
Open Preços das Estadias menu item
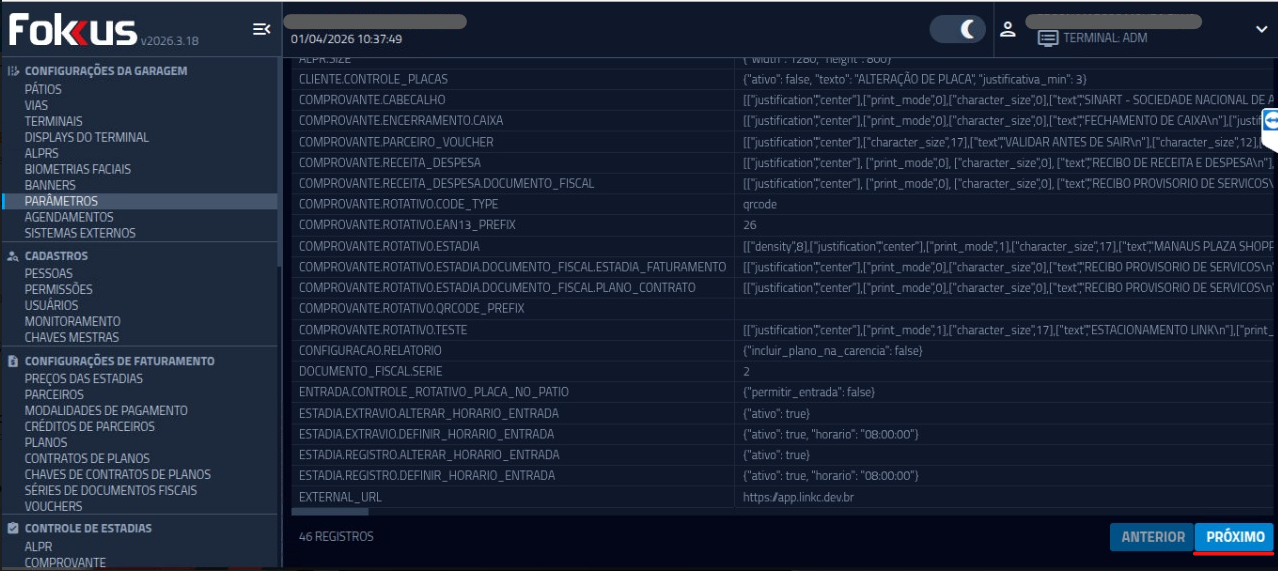tap(83, 378)
